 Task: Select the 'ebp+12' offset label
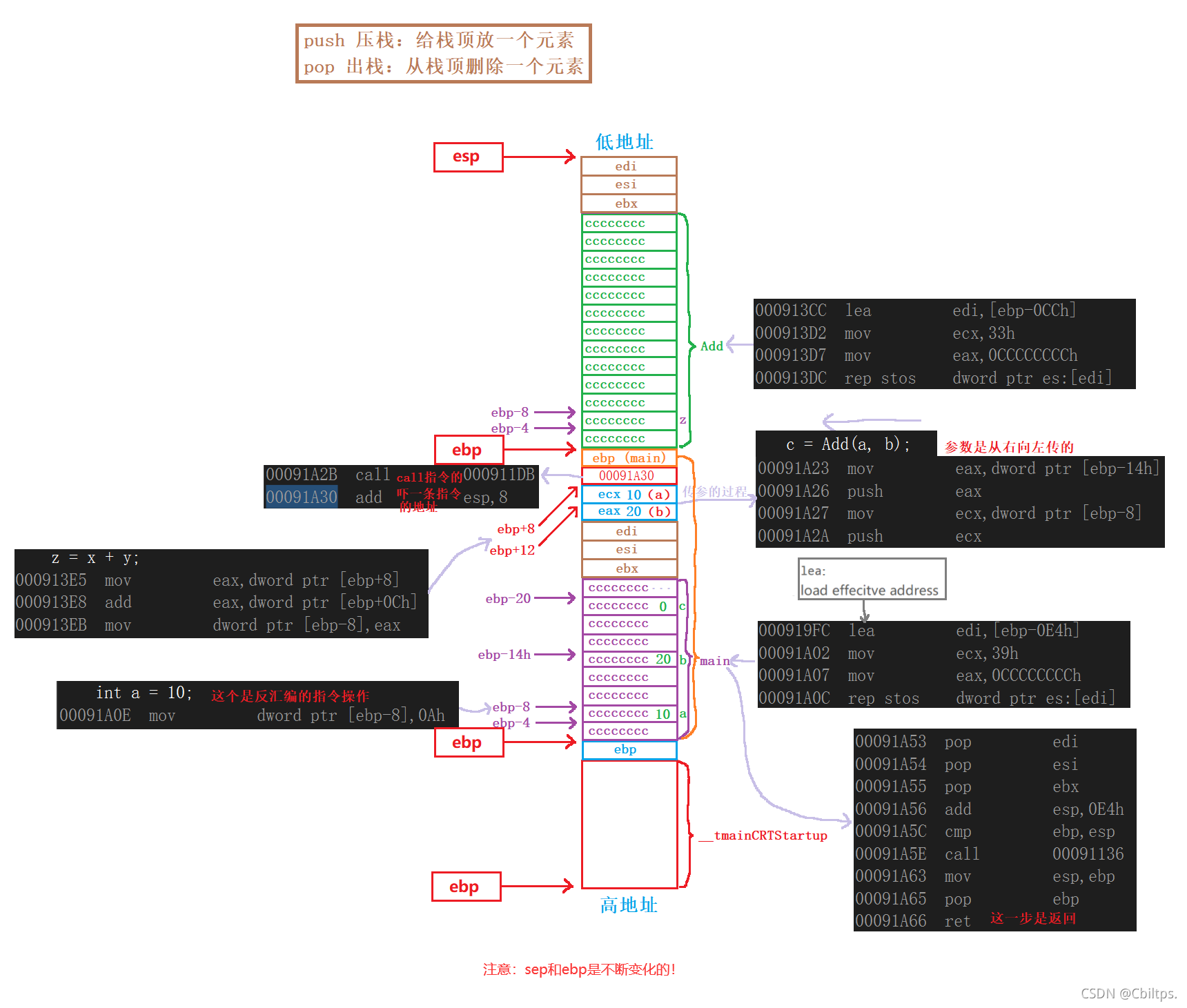tap(512, 551)
